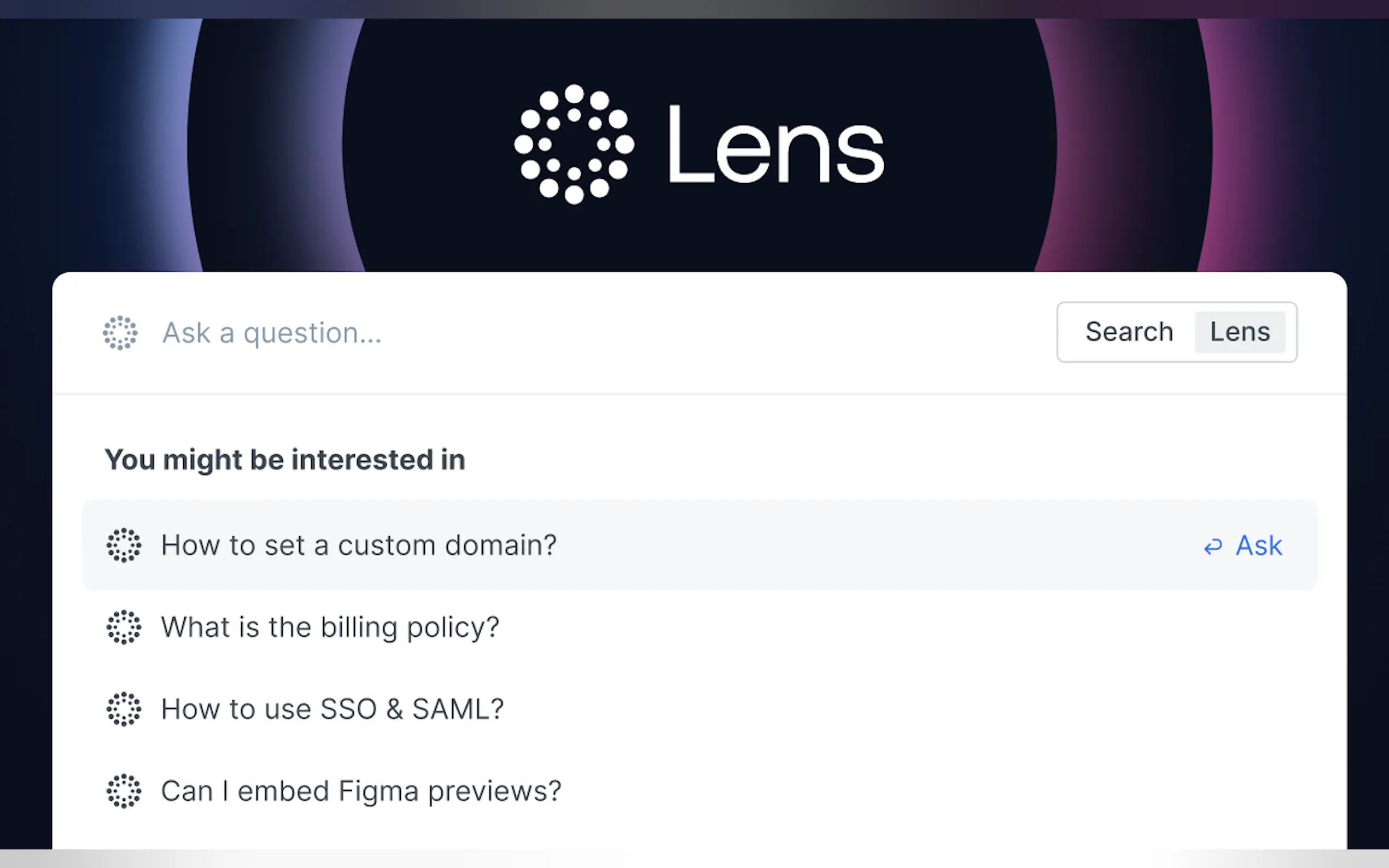Click the return arrow icon next to Ask
Screen dimensions: 1389x868
pos(1213,546)
